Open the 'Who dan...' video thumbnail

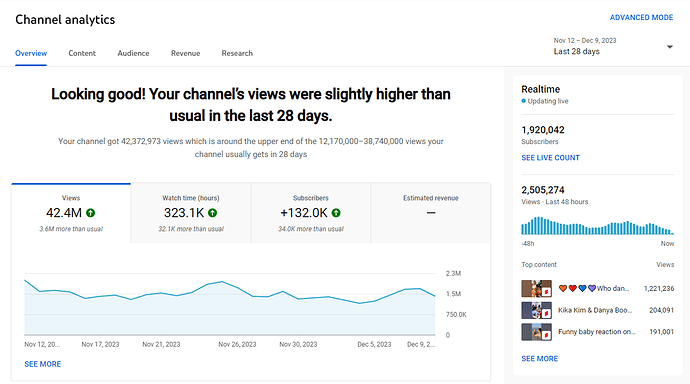[536, 289]
